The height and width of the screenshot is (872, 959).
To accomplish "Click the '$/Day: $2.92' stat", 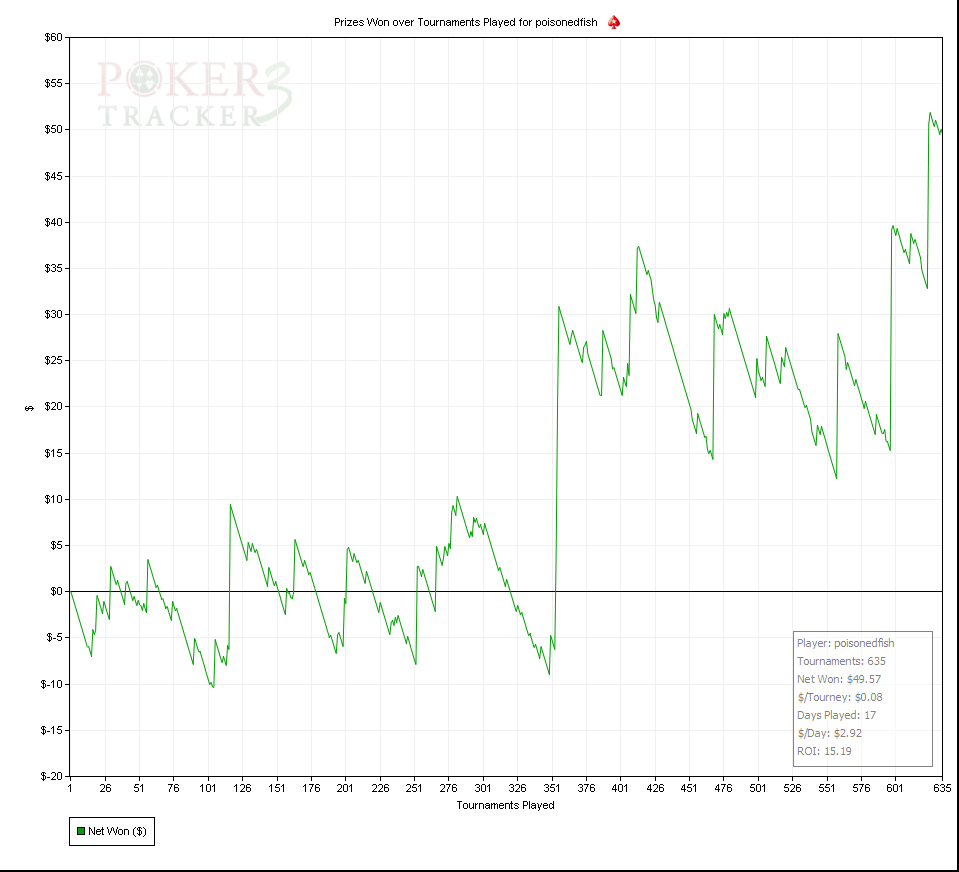I will [829, 733].
